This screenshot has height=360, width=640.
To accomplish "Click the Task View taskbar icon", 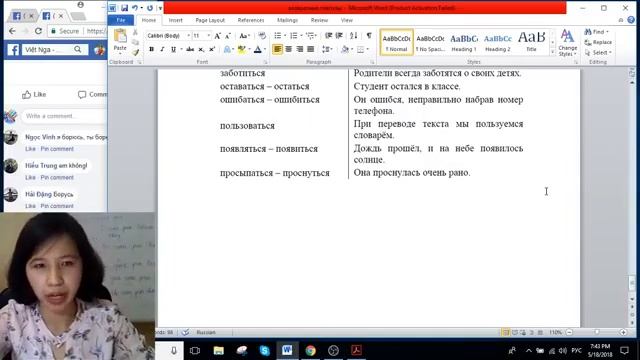I will coord(195,350).
